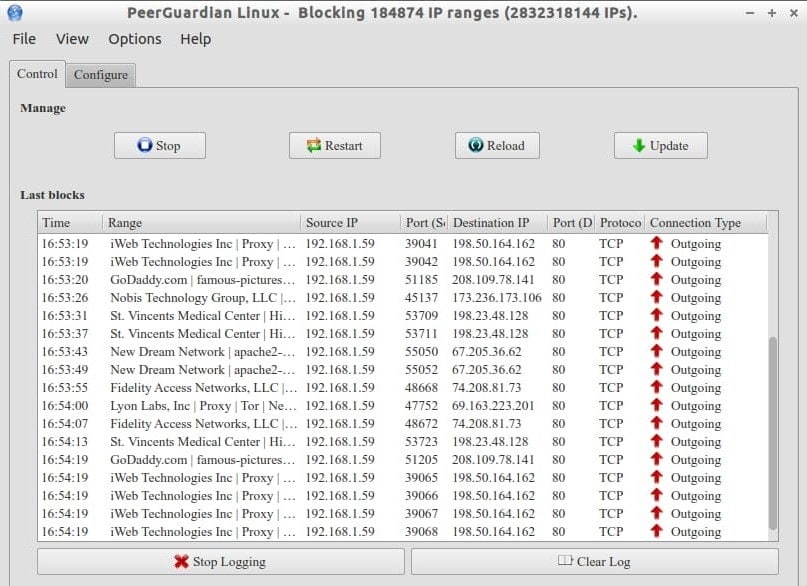
Task: Click outgoing arrow icon for source port 53711
Action: coord(656,333)
